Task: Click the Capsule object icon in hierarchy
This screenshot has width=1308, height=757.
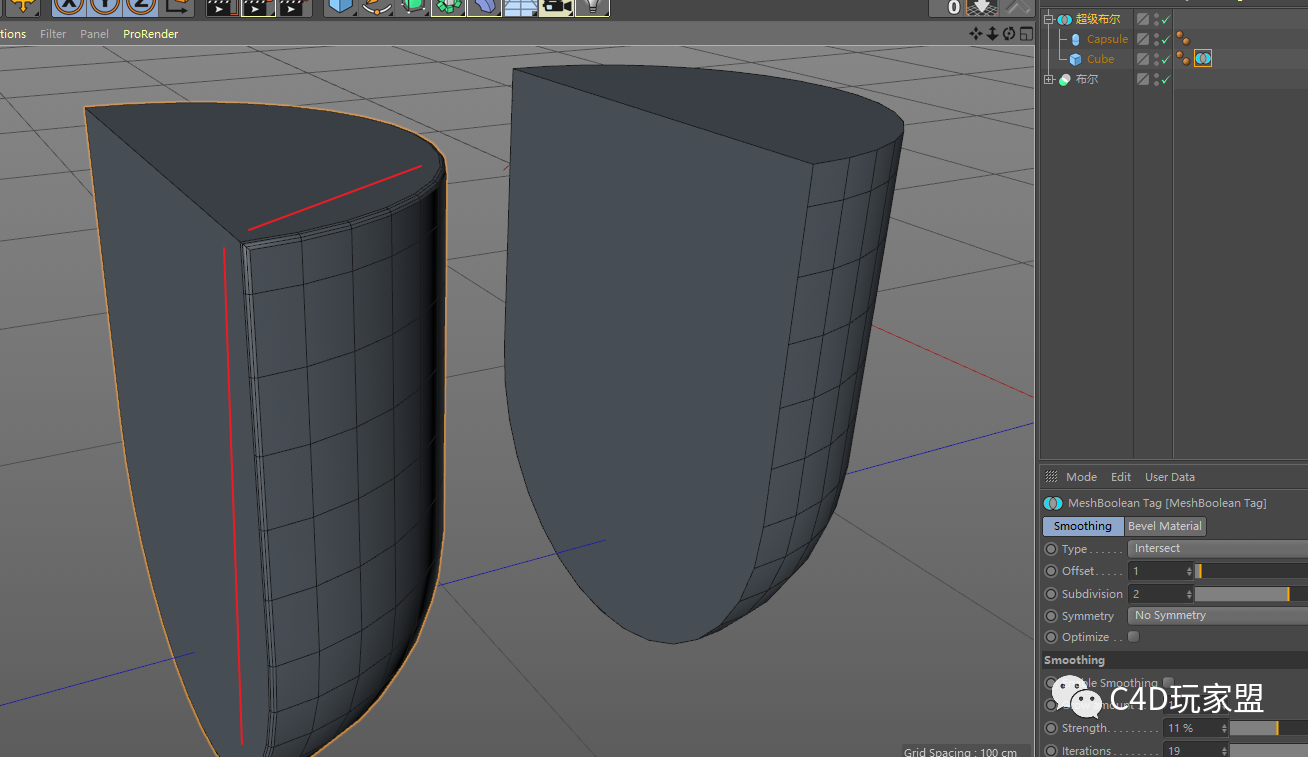Action: pyautogui.click(x=1075, y=39)
